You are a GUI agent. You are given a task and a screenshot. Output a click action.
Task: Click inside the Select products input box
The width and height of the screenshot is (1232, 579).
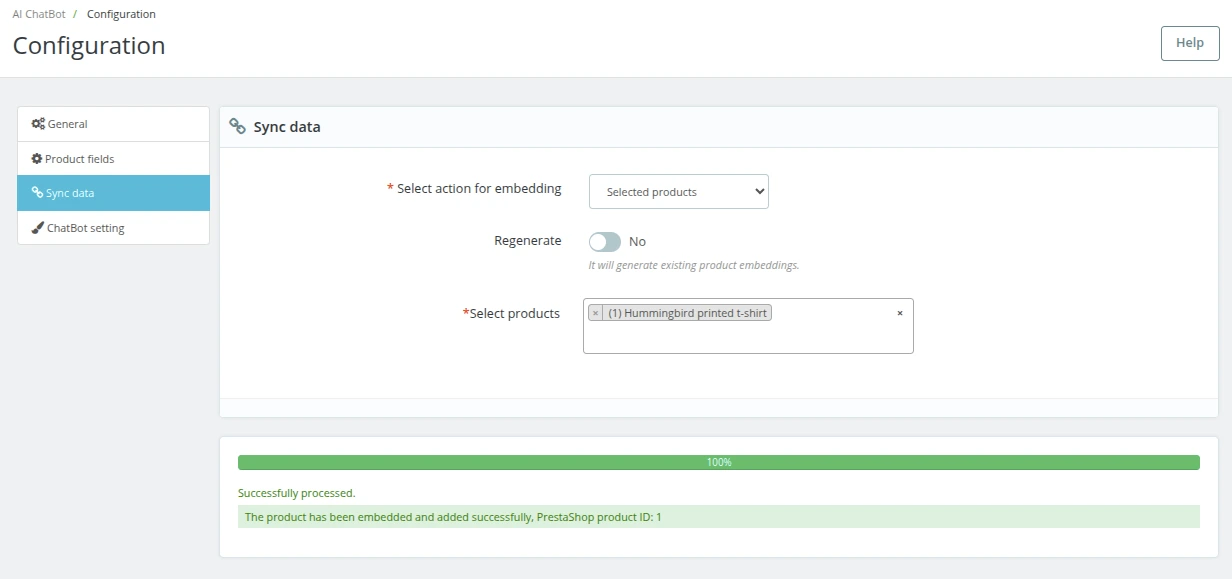[748, 338]
